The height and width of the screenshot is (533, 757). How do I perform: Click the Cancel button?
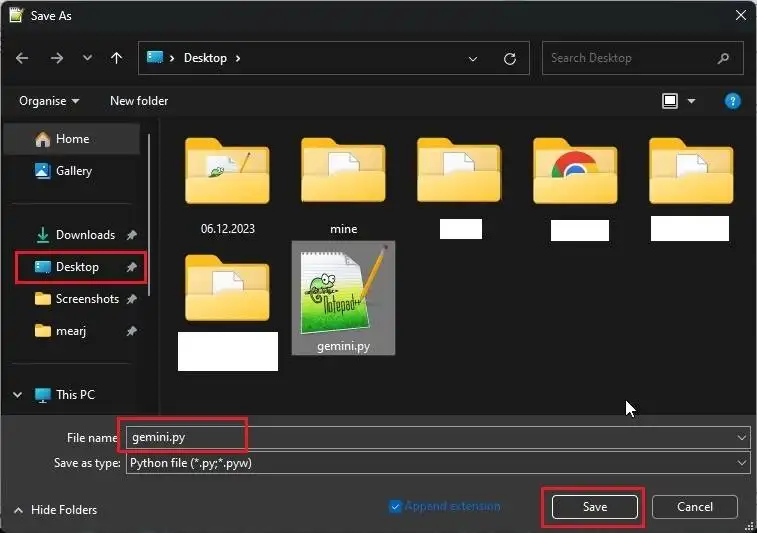pos(695,506)
